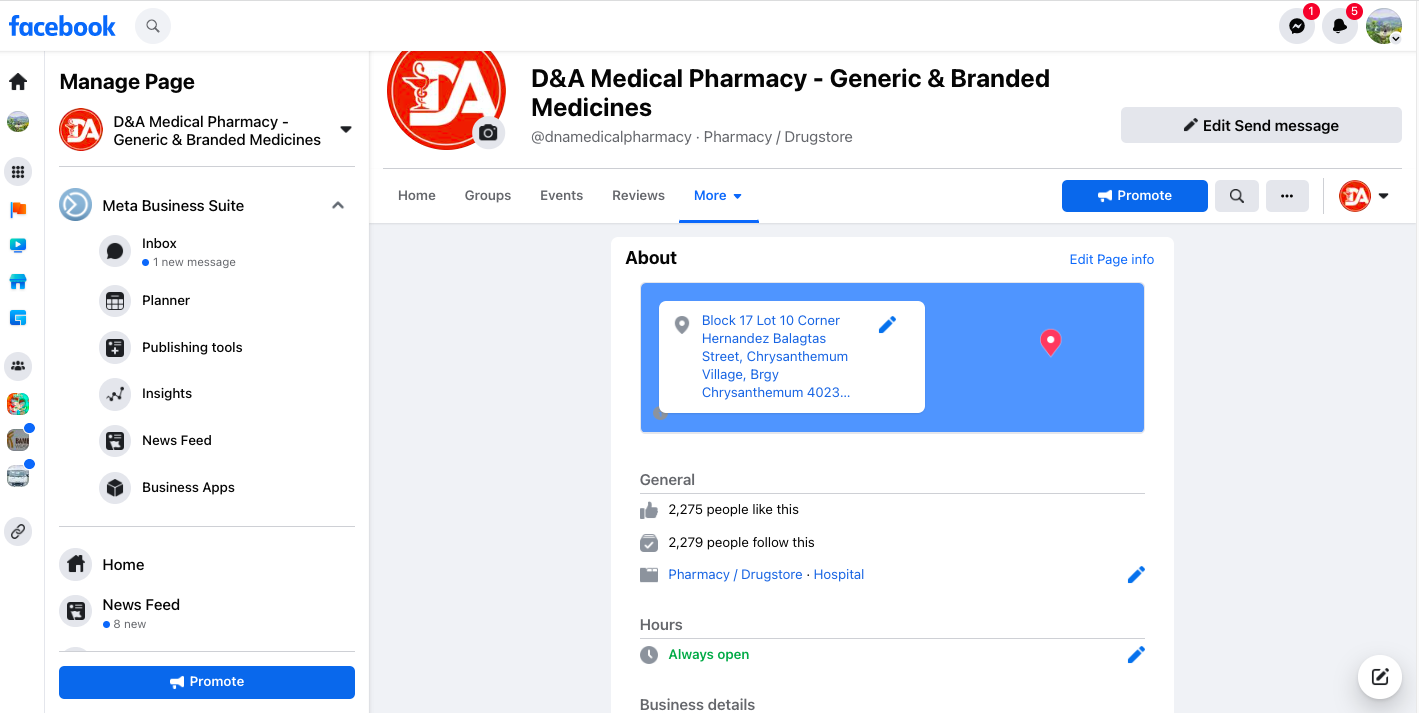The width and height of the screenshot is (1419, 713).
Task: Open Inbox in Meta Business Suite
Action: [x=159, y=244]
